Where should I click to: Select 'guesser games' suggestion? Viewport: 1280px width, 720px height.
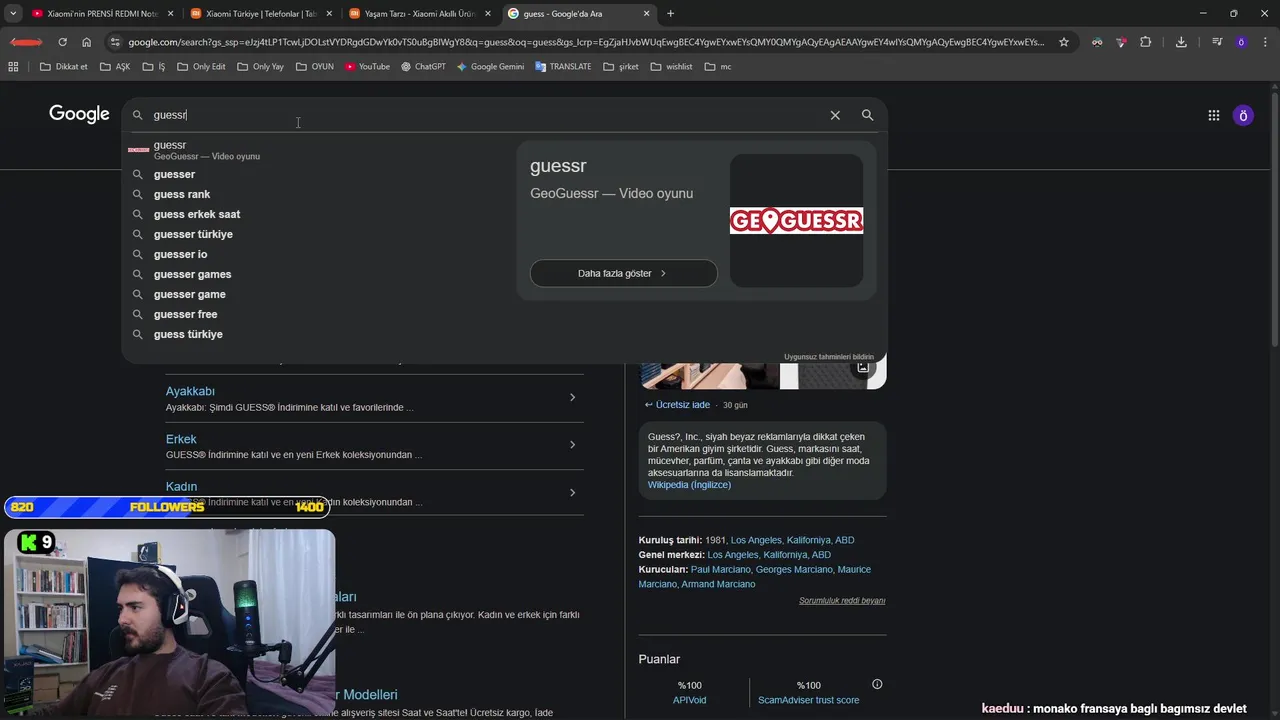(315, 274)
